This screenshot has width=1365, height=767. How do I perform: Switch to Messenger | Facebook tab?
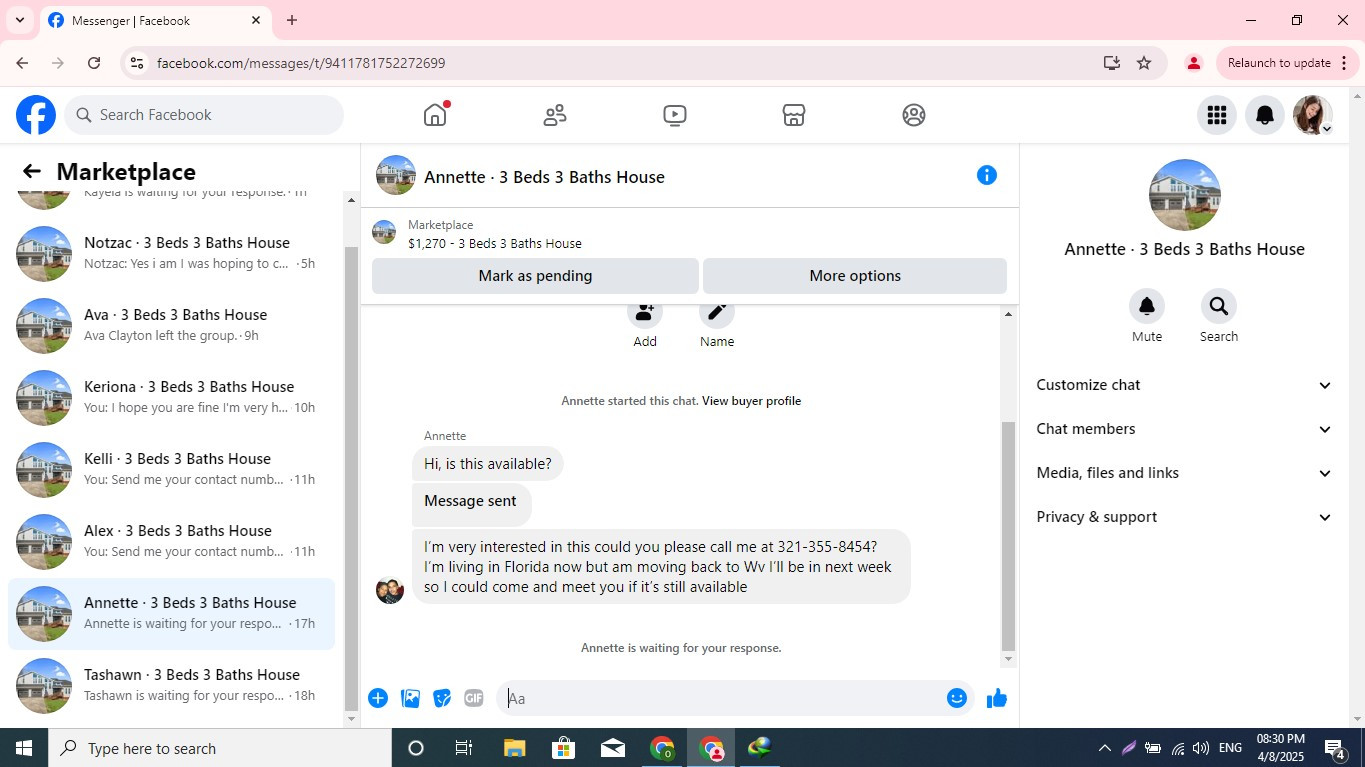click(155, 20)
